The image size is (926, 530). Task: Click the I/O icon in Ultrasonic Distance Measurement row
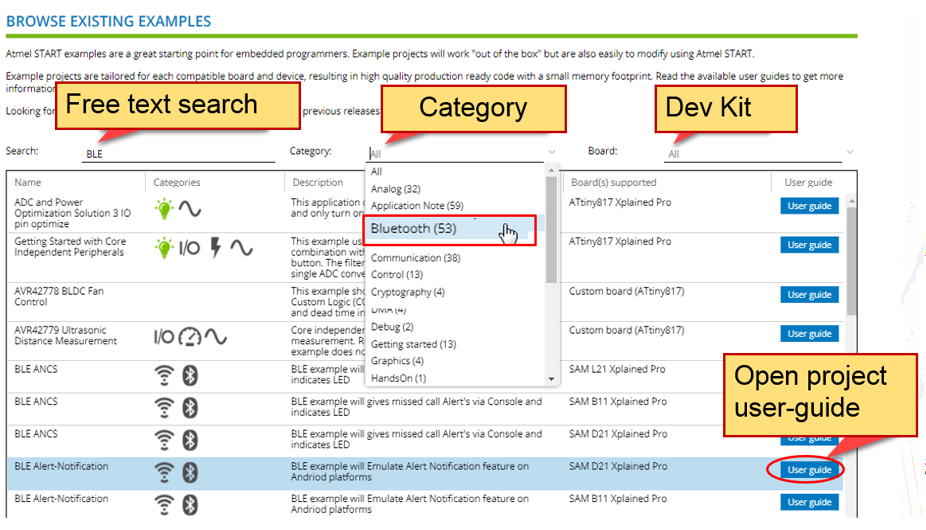(164, 337)
